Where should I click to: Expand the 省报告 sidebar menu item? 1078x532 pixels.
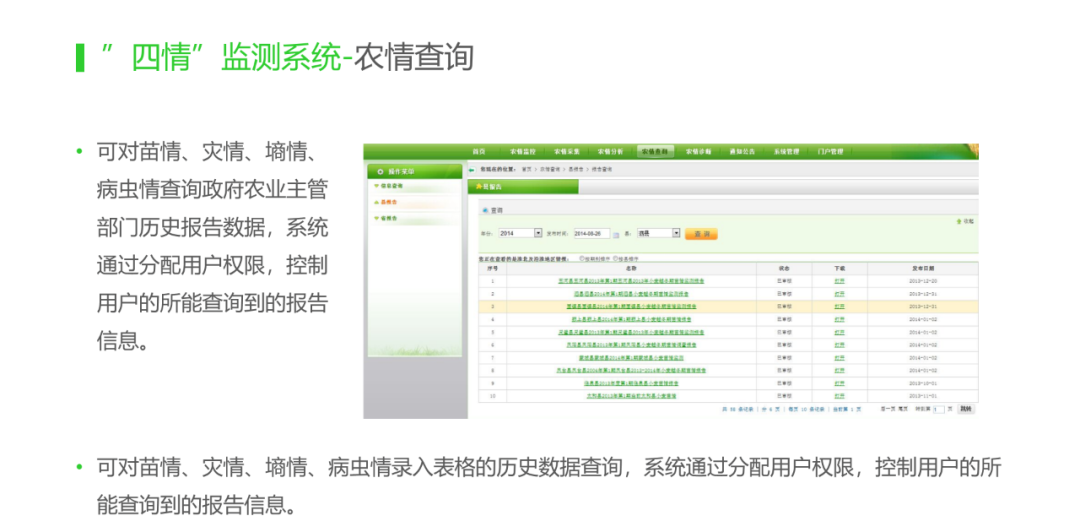point(385,218)
